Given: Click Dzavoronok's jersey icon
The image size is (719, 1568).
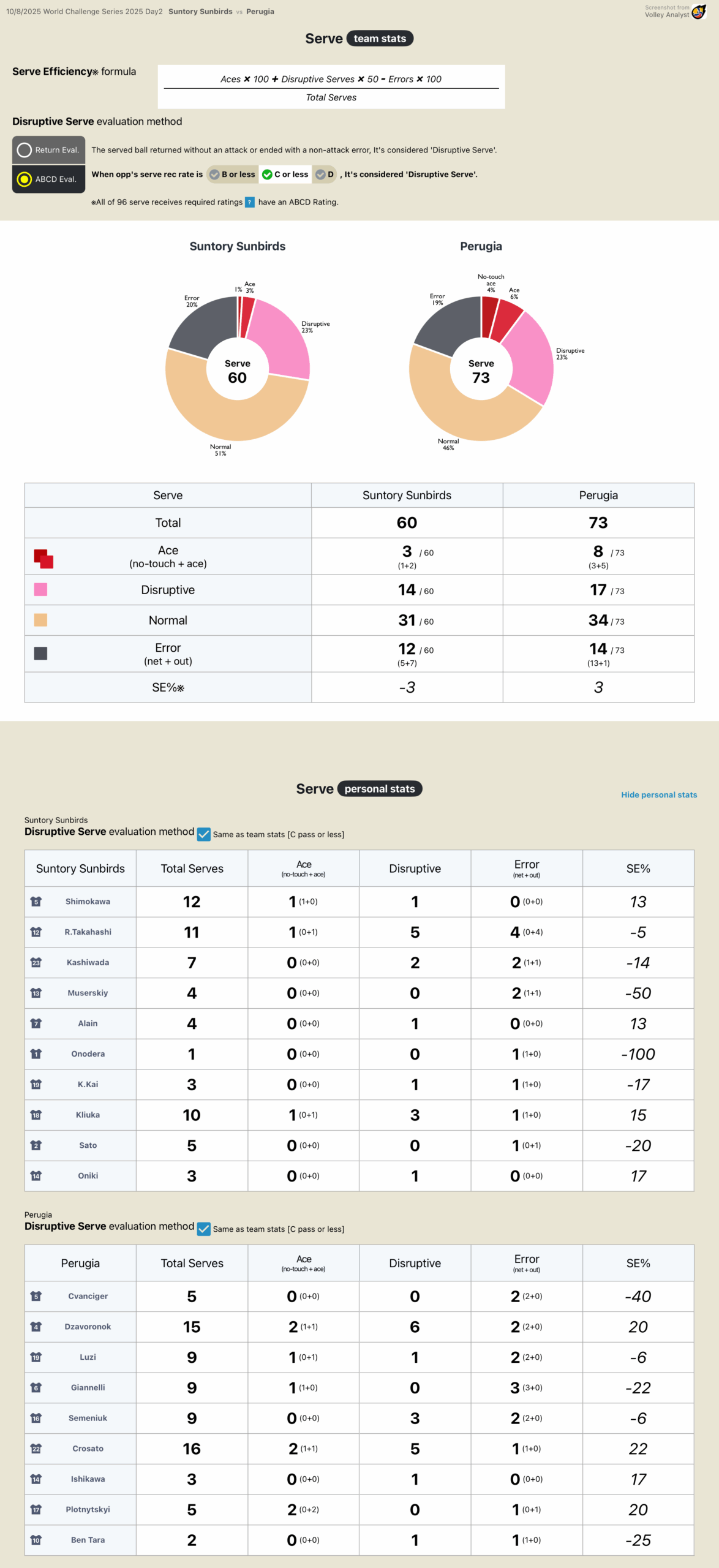Looking at the screenshot, I should click(36, 1327).
